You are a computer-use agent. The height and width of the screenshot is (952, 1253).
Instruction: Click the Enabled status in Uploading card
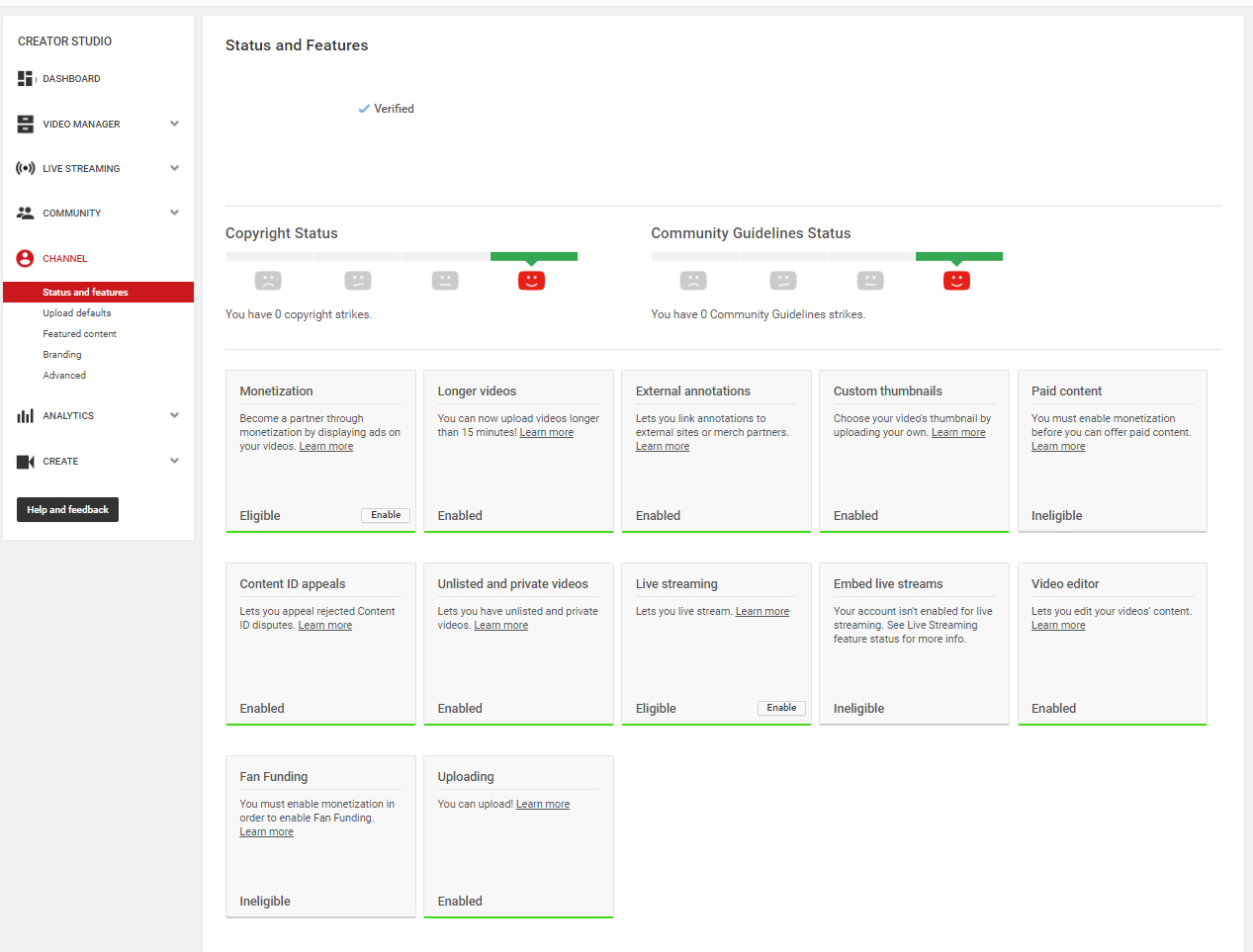(460, 902)
